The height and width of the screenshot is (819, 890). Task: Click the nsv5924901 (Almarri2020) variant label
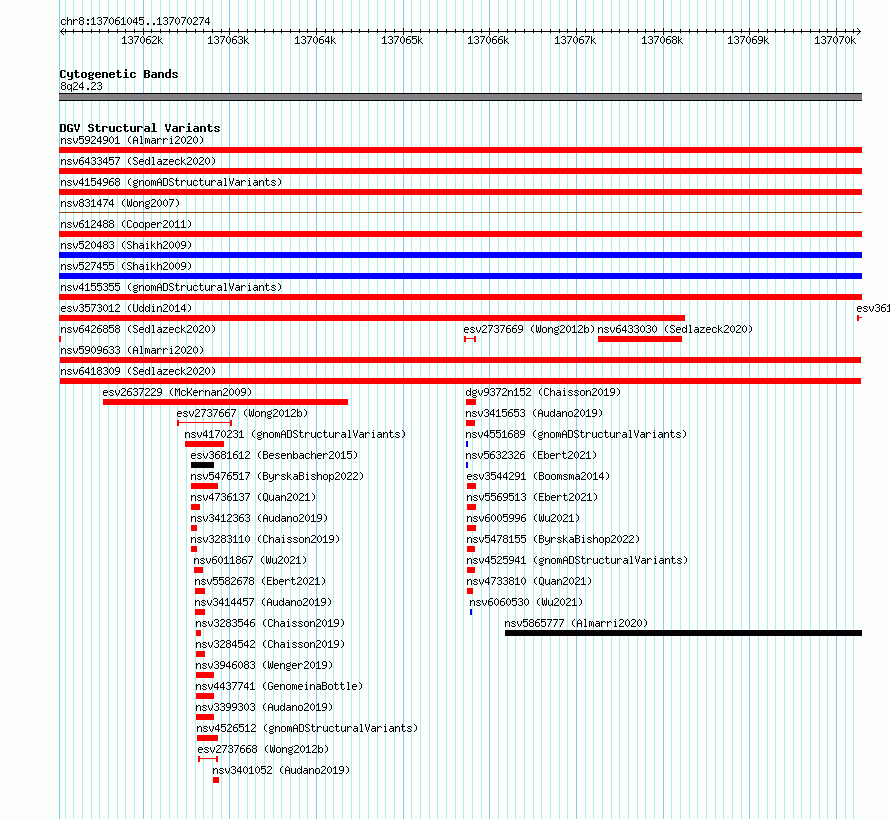(x=132, y=140)
